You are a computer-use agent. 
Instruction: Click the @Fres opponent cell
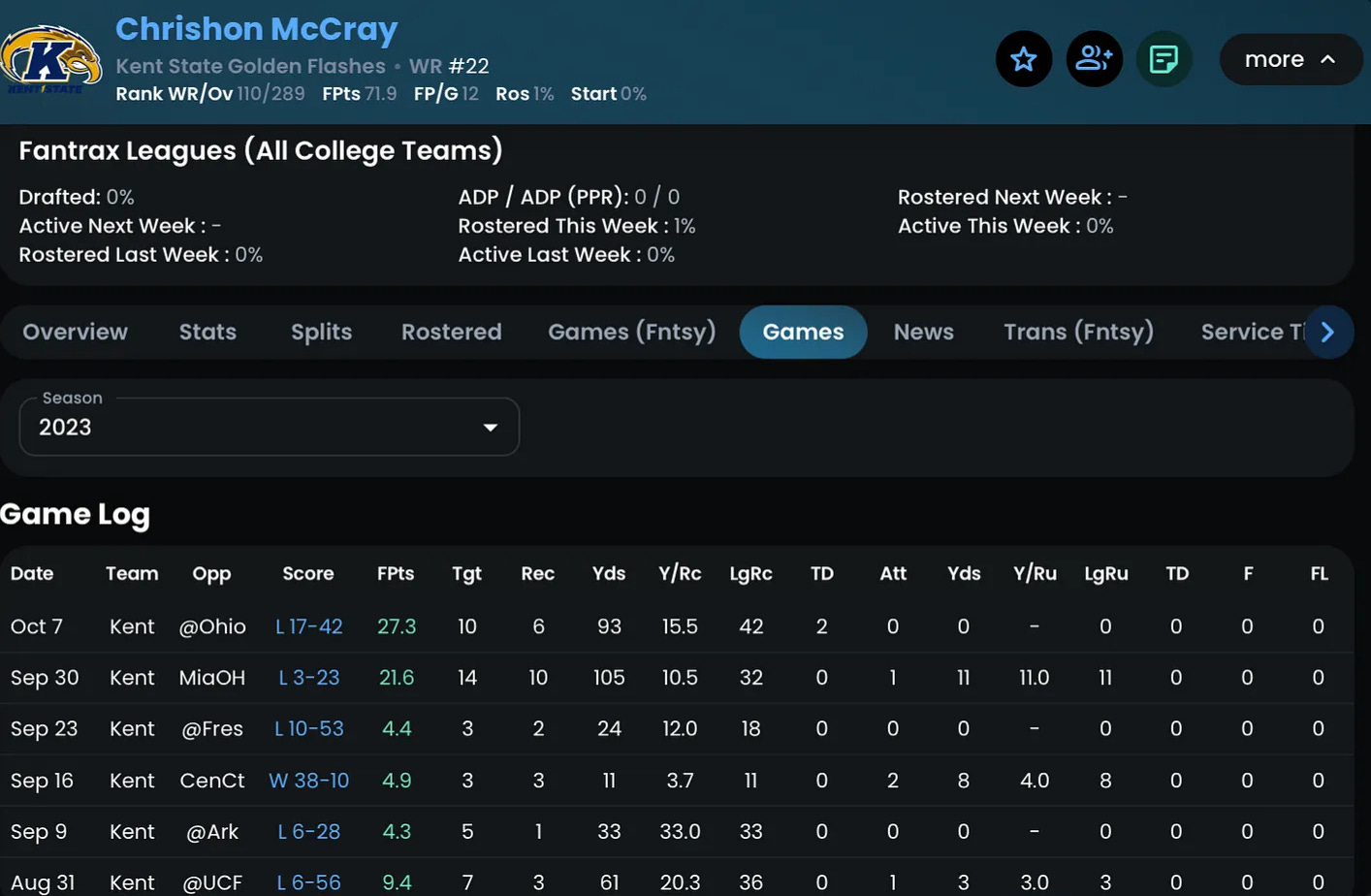coord(212,728)
